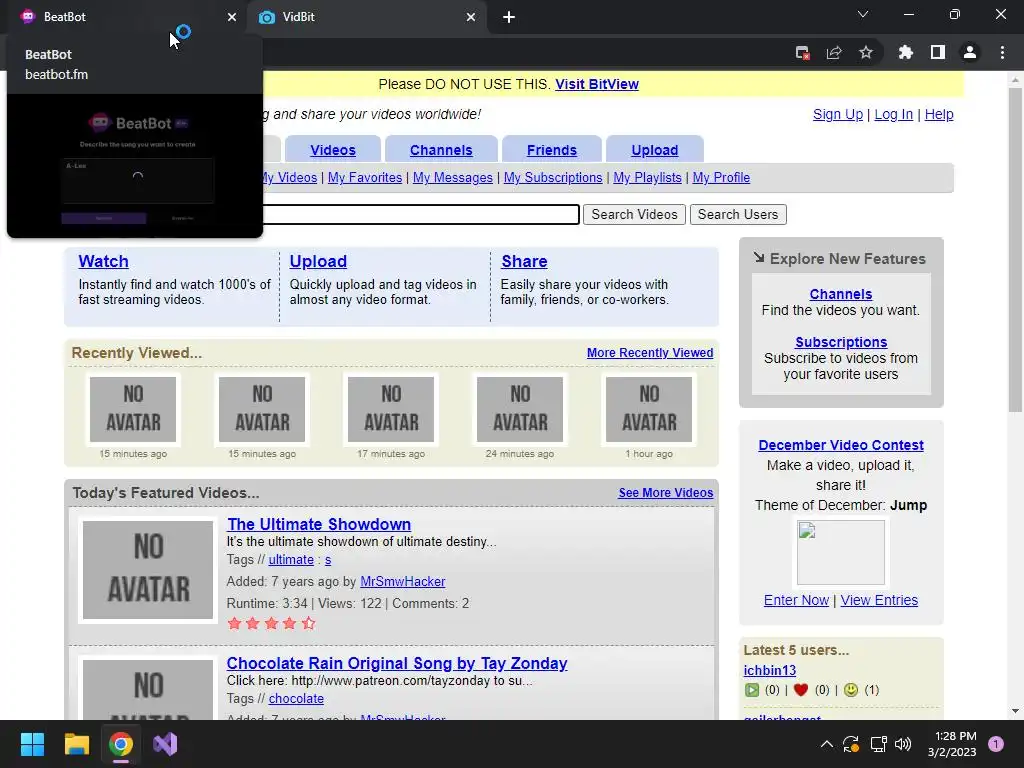Go to My Playlists
Image resolution: width=1024 pixels, height=768 pixels.
click(x=647, y=178)
